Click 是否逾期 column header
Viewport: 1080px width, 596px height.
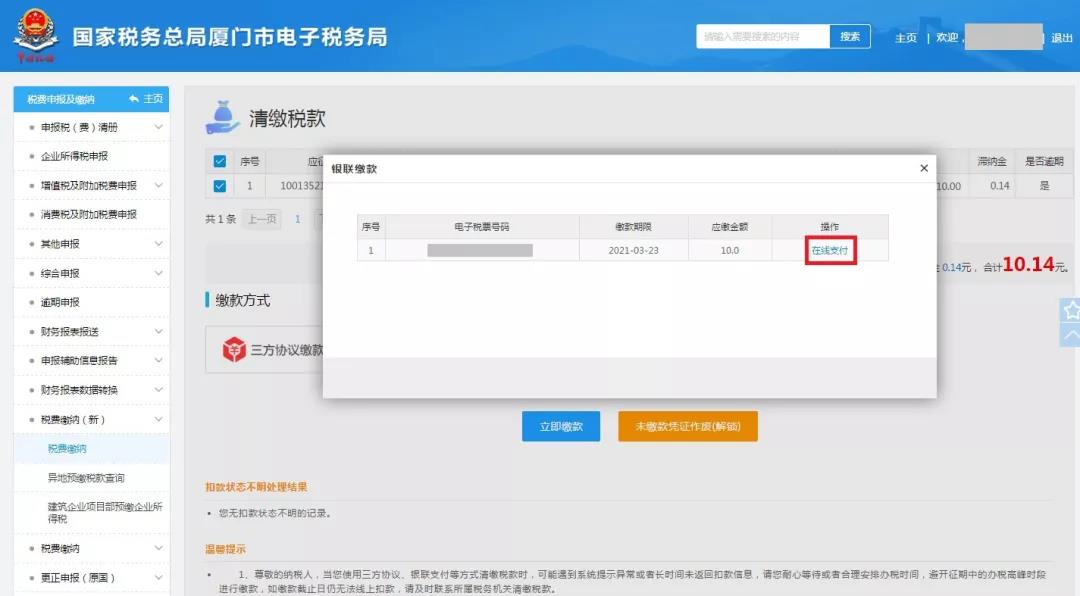click(x=1044, y=161)
